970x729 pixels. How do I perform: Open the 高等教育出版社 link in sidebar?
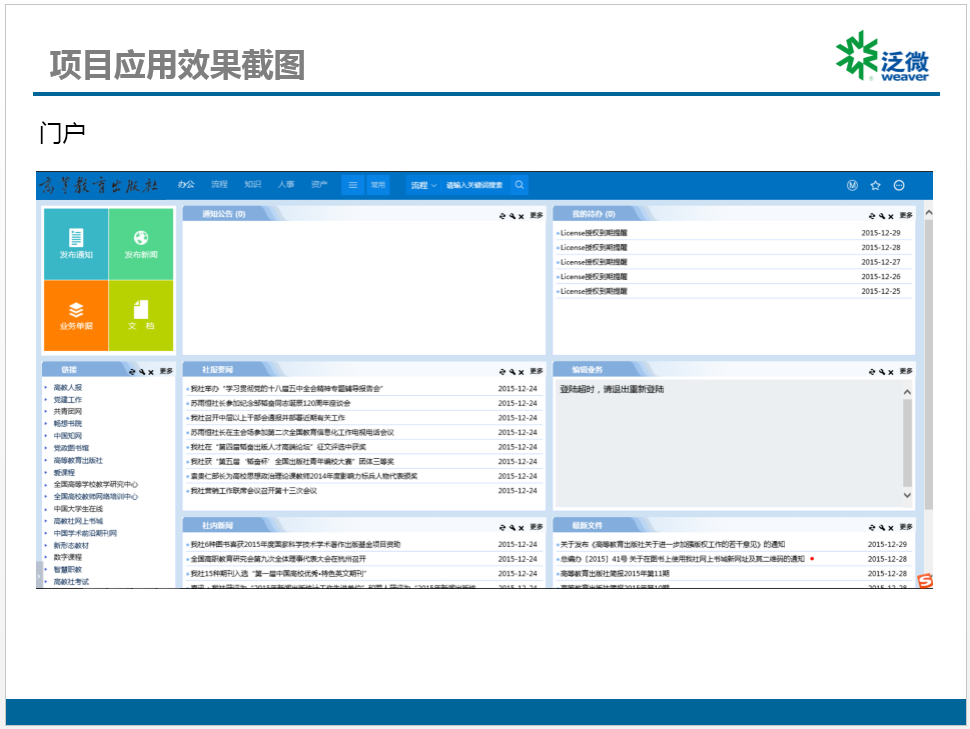pyautogui.click(x=78, y=460)
